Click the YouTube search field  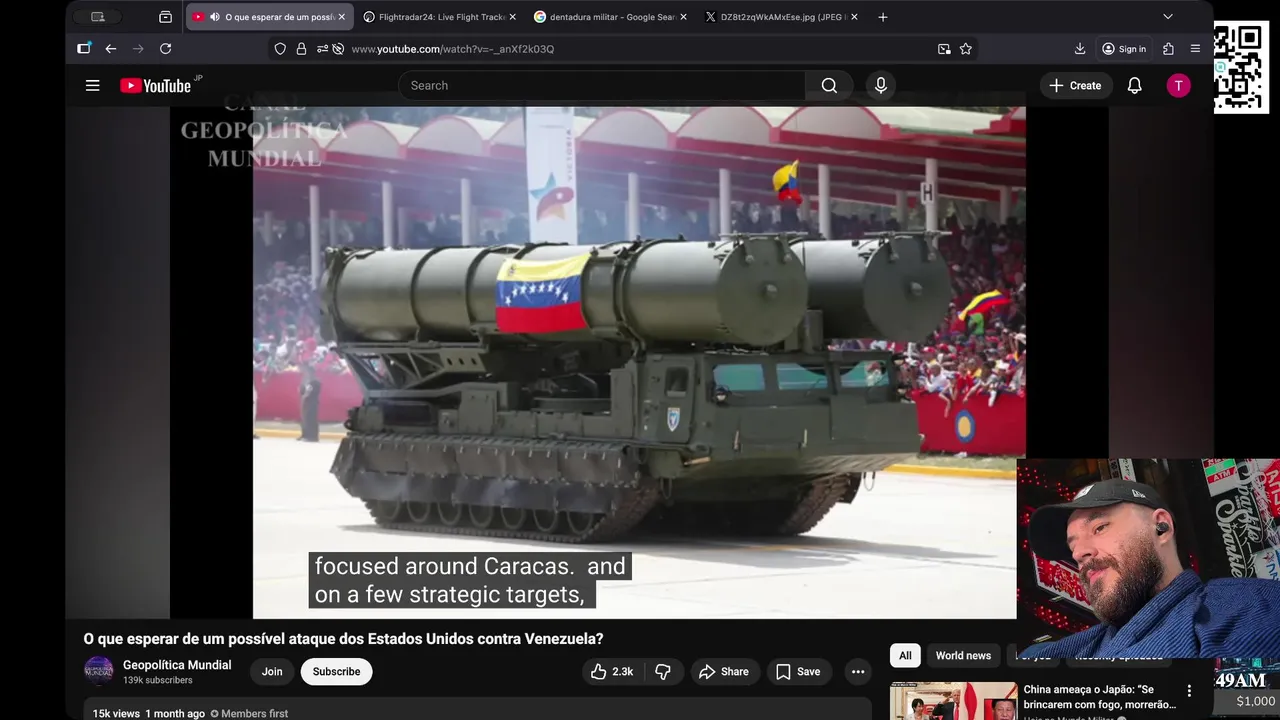(x=602, y=86)
